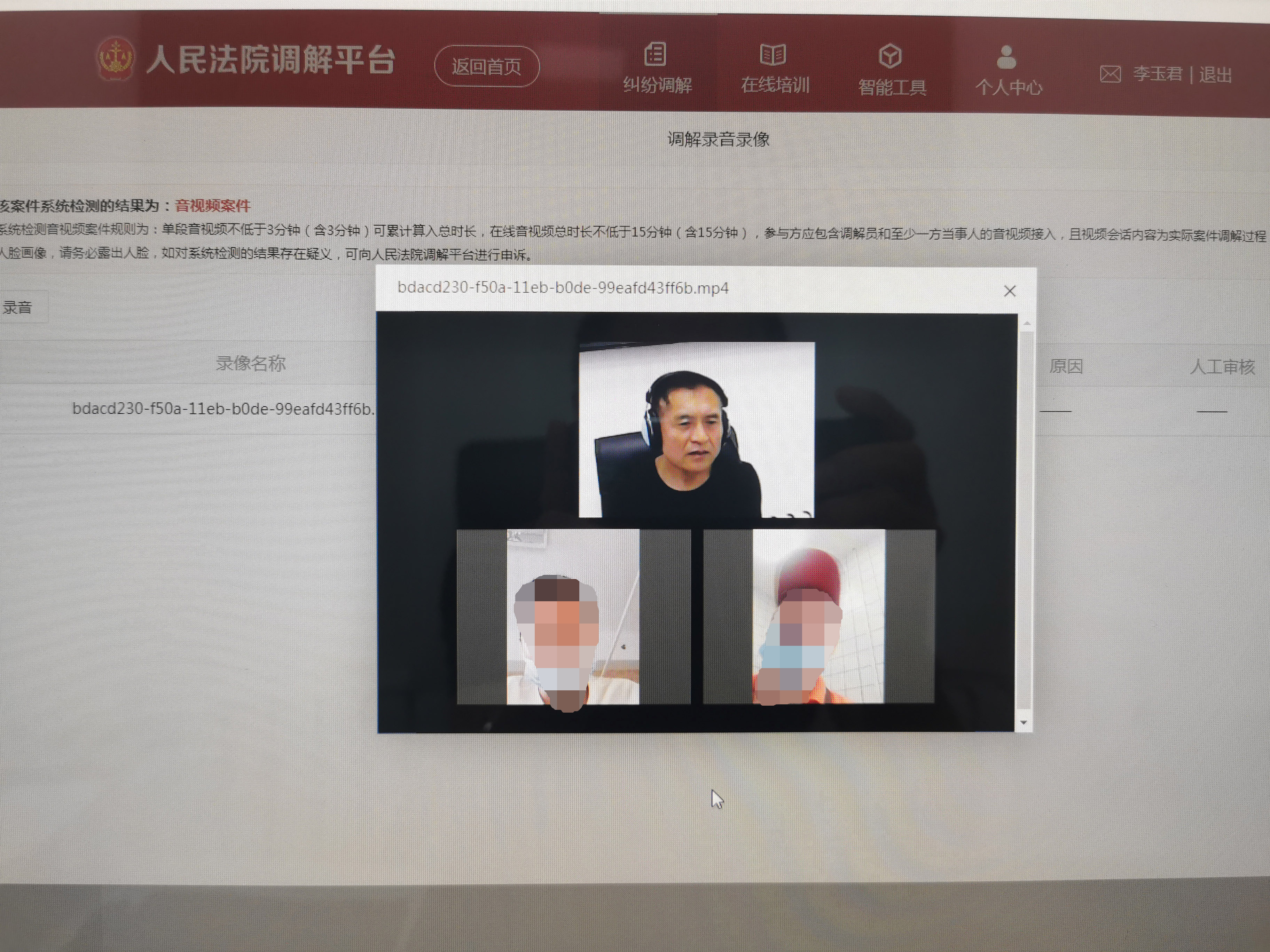Click 退出 logout link
The image size is (1270, 952).
point(1215,74)
